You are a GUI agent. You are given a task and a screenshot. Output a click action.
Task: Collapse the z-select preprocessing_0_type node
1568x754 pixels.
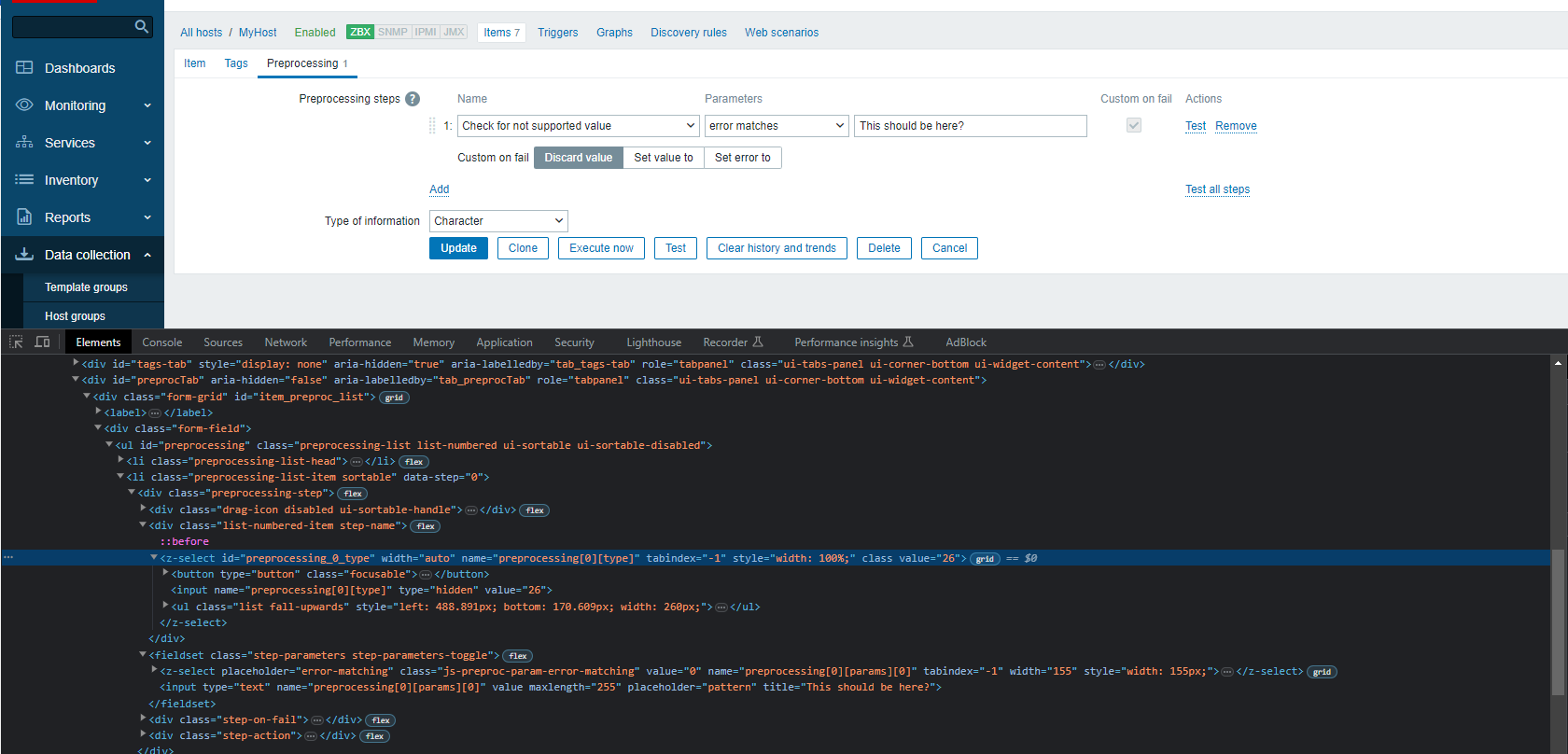[154, 558]
